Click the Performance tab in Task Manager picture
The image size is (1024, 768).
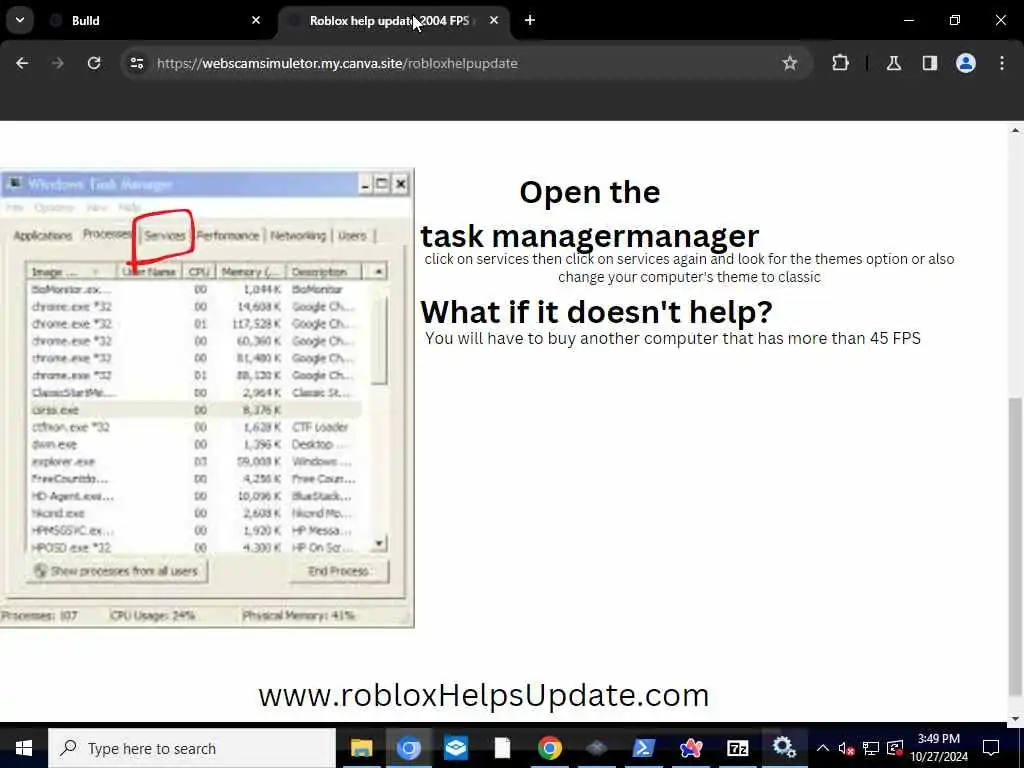coord(228,236)
